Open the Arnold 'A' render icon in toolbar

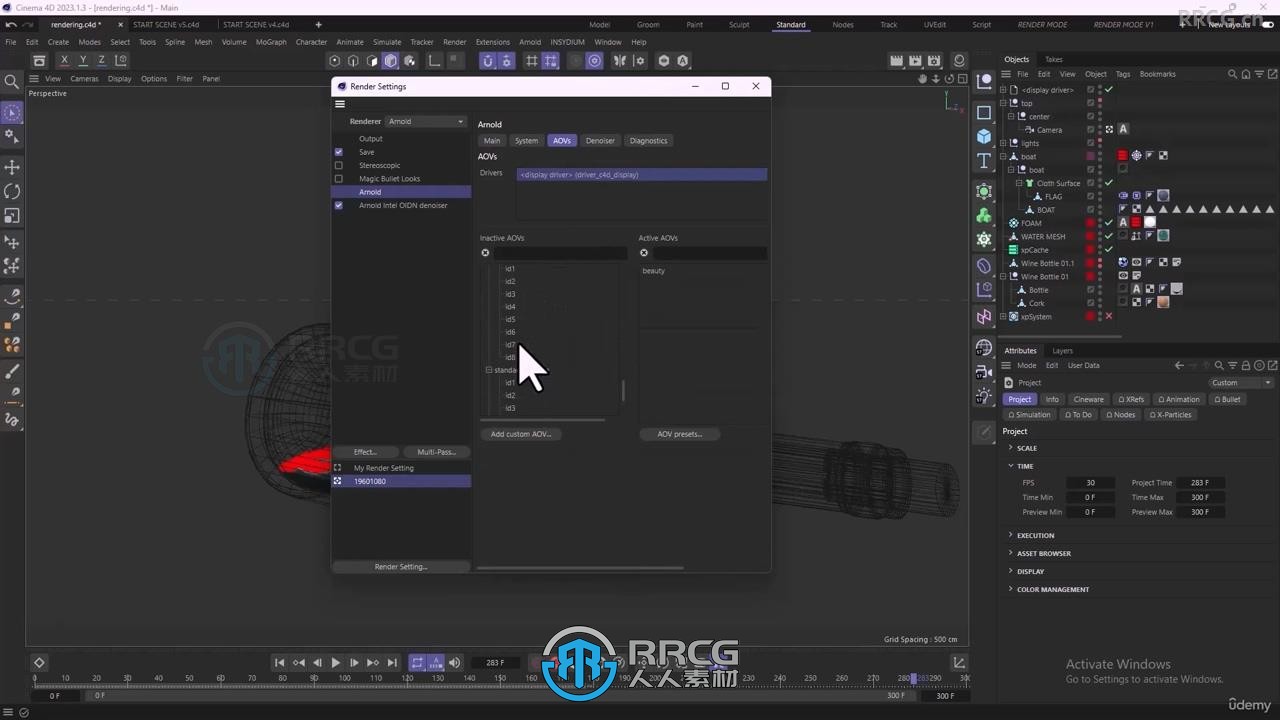pos(682,61)
